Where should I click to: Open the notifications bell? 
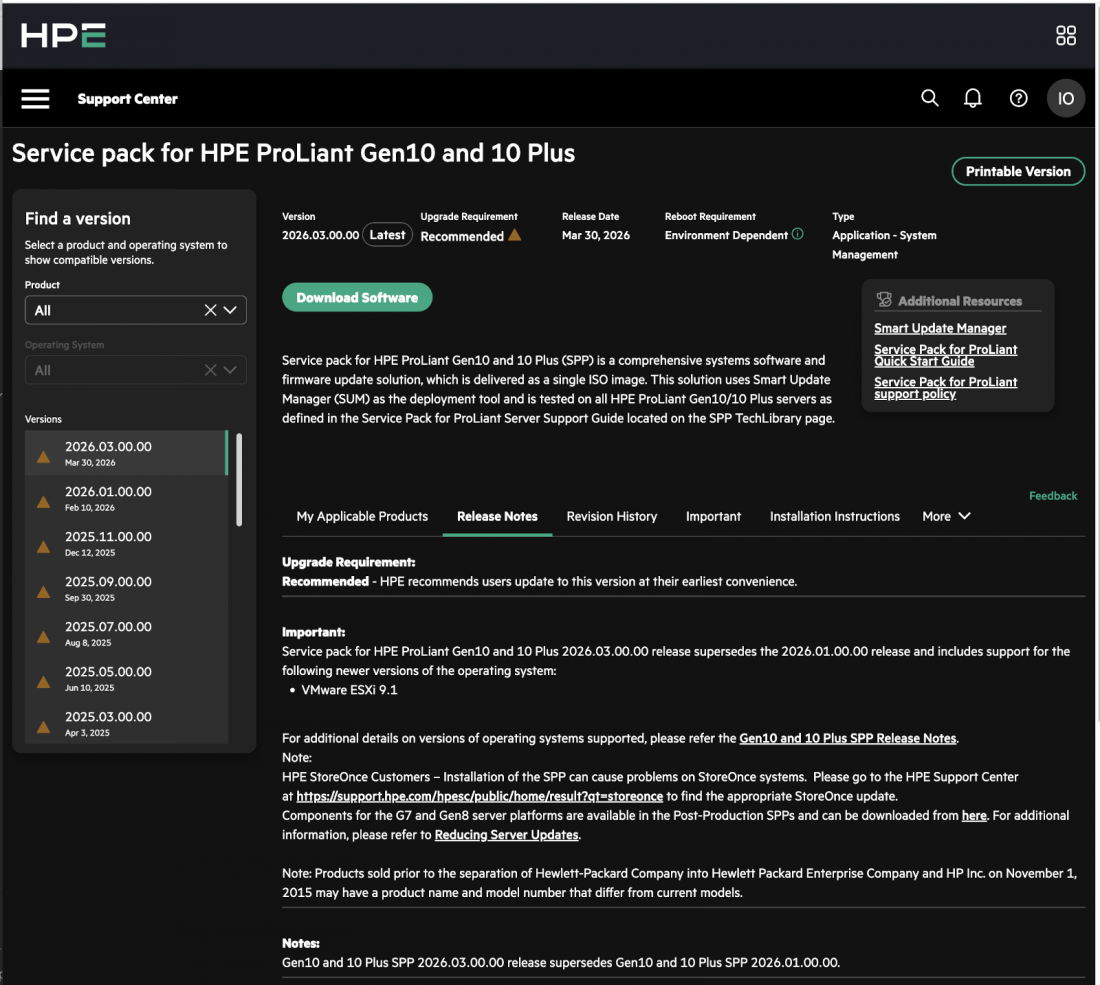pos(972,98)
